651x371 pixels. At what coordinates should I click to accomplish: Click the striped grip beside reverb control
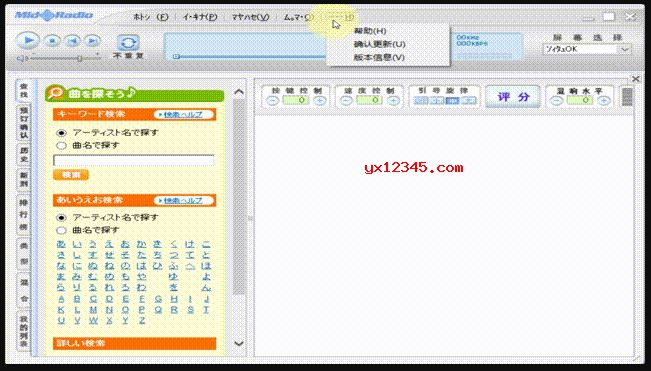coord(627,97)
